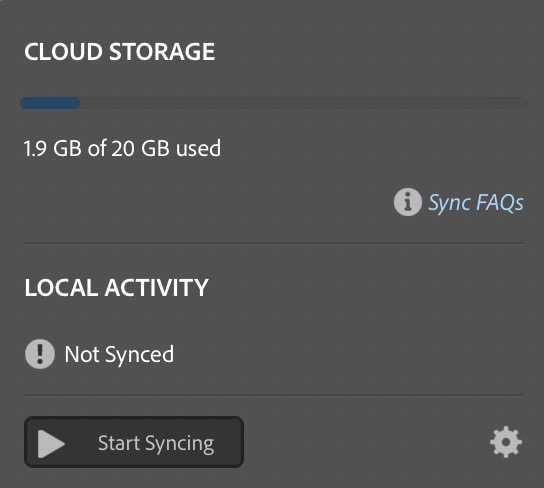Click the Start Syncing button label

coord(156,444)
